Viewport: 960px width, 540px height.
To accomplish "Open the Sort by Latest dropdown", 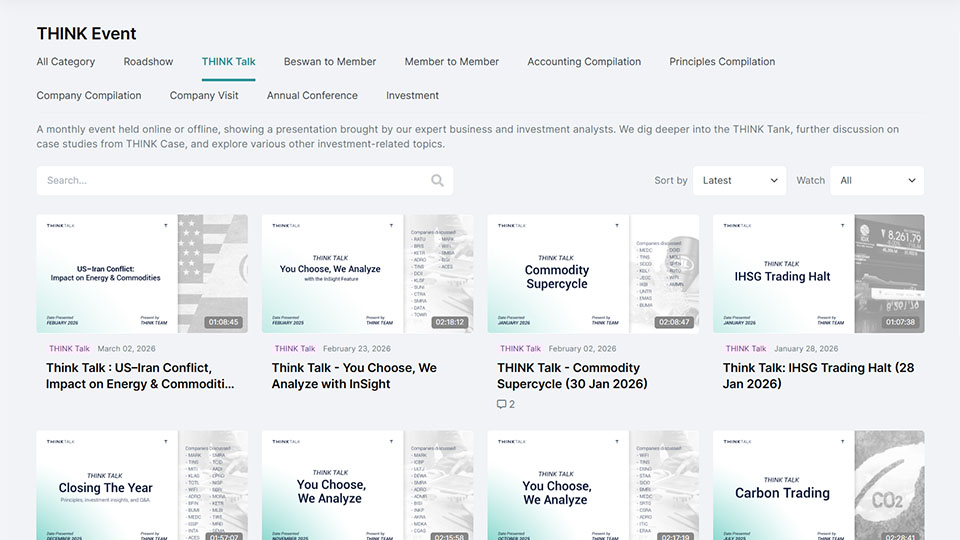I will pos(739,181).
